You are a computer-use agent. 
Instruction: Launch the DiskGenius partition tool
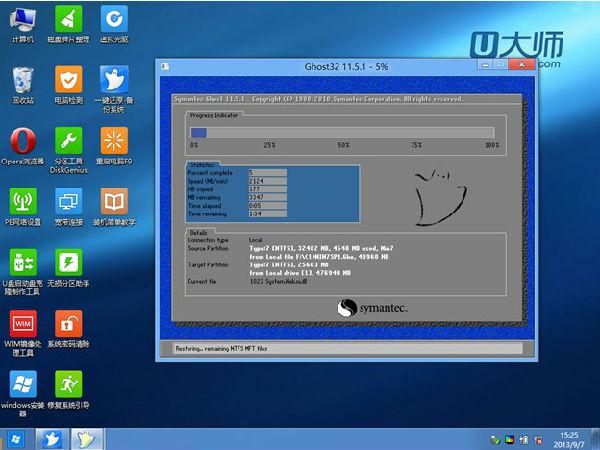point(68,140)
